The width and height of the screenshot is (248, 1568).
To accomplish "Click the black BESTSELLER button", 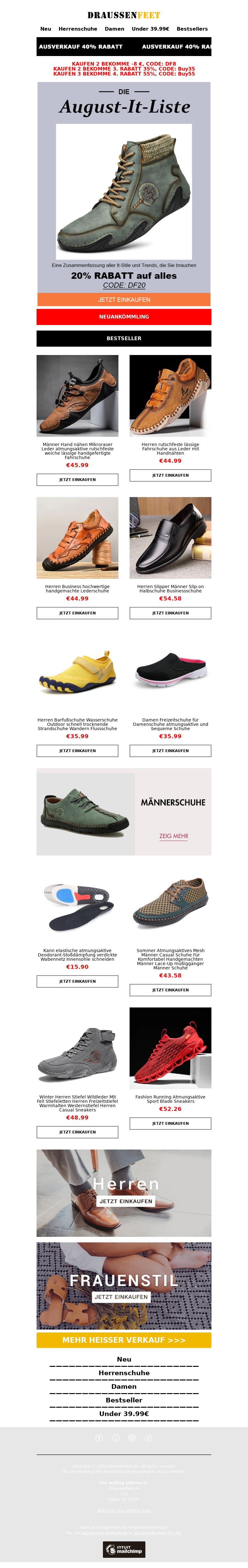I will (x=124, y=338).
